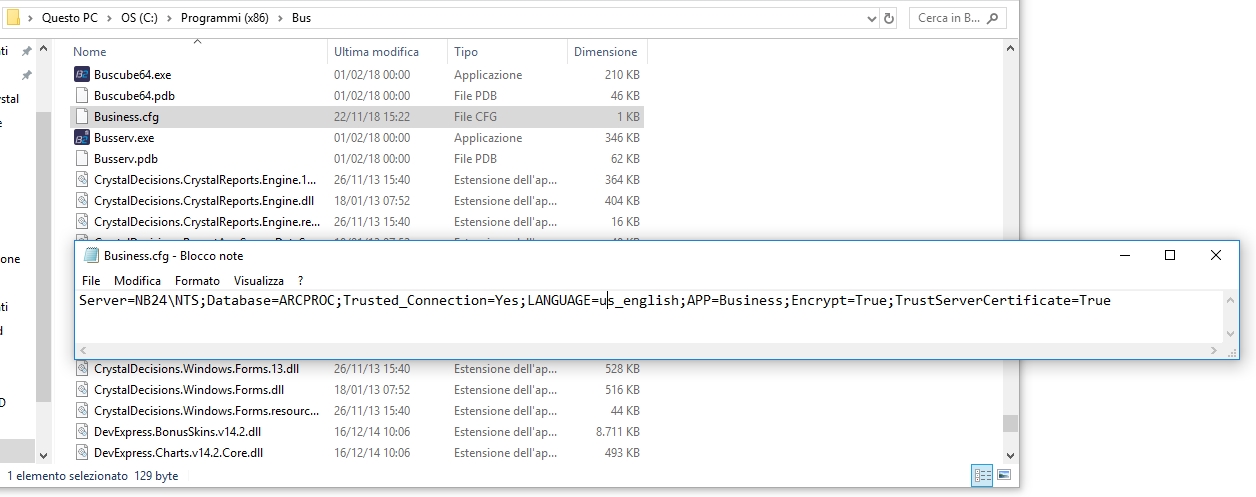
Task: Select the CrystalDecisions.Windows.Forms.dll file icon
Action: [82, 390]
